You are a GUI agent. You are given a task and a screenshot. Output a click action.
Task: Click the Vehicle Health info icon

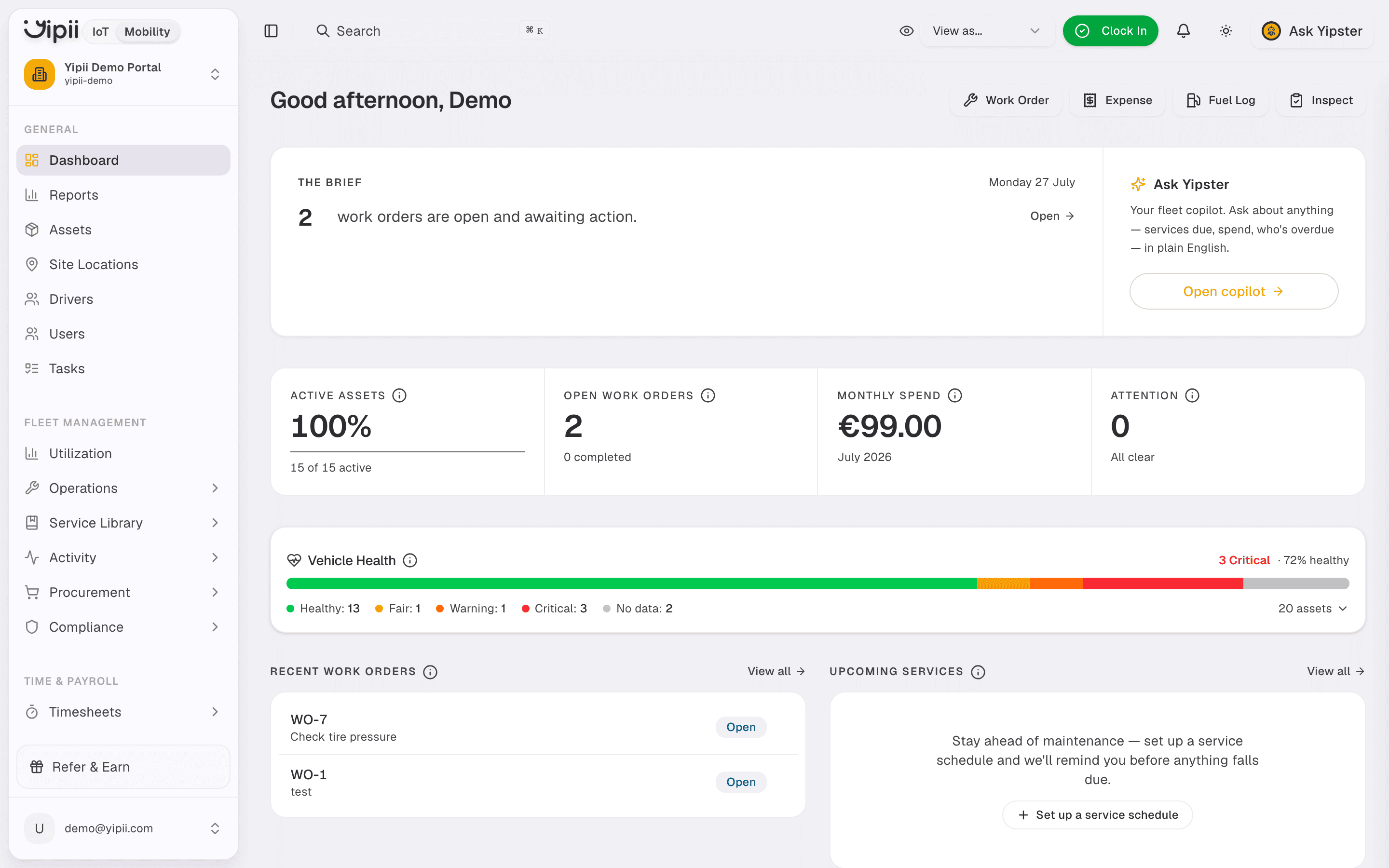click(x=410, y=560)
